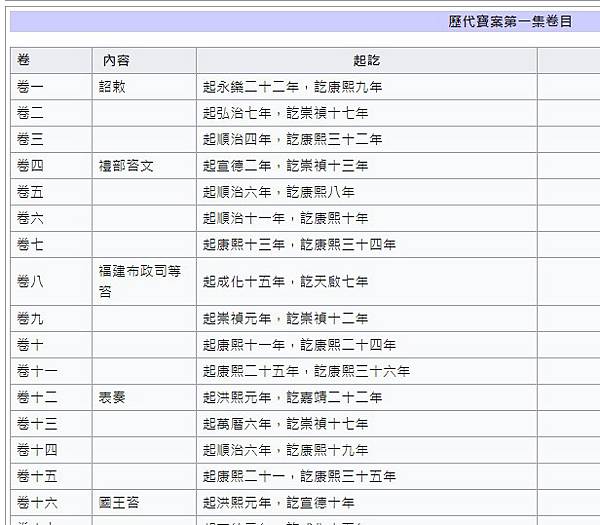Select the 卷十三 cell
The image size is (600, 525).
(51, 424)
